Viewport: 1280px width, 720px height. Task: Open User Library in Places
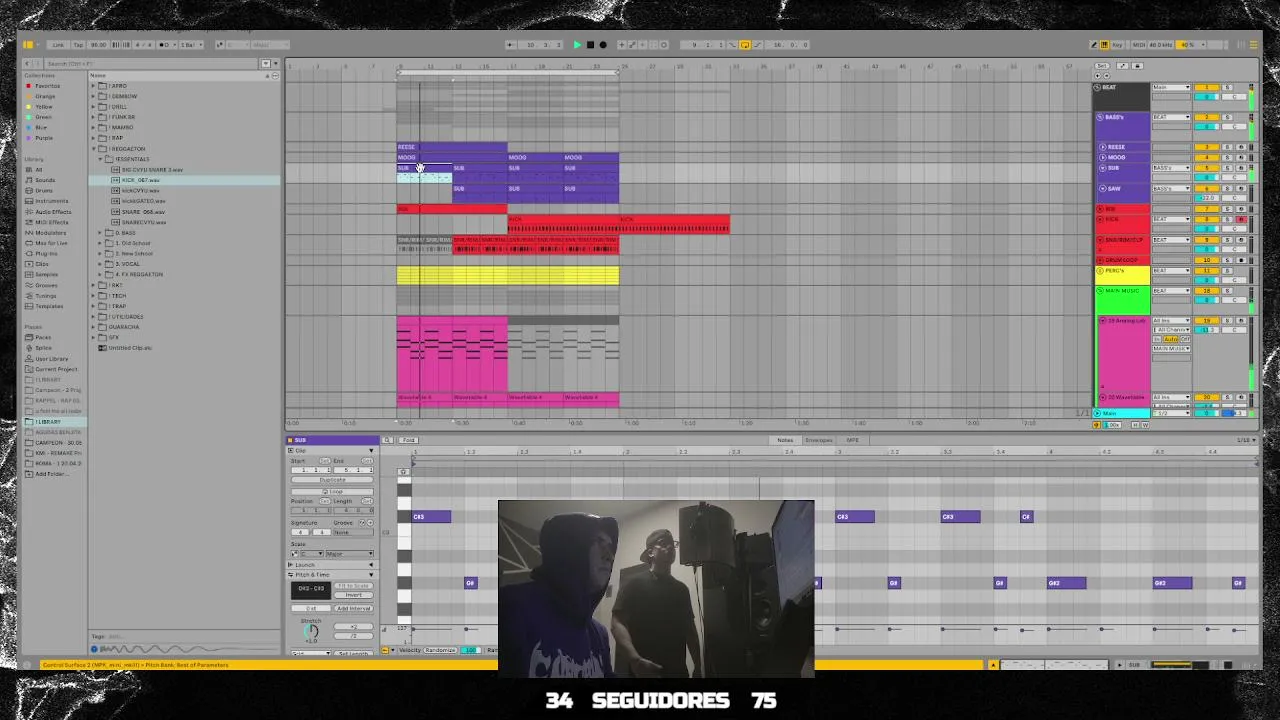[52, 358]
